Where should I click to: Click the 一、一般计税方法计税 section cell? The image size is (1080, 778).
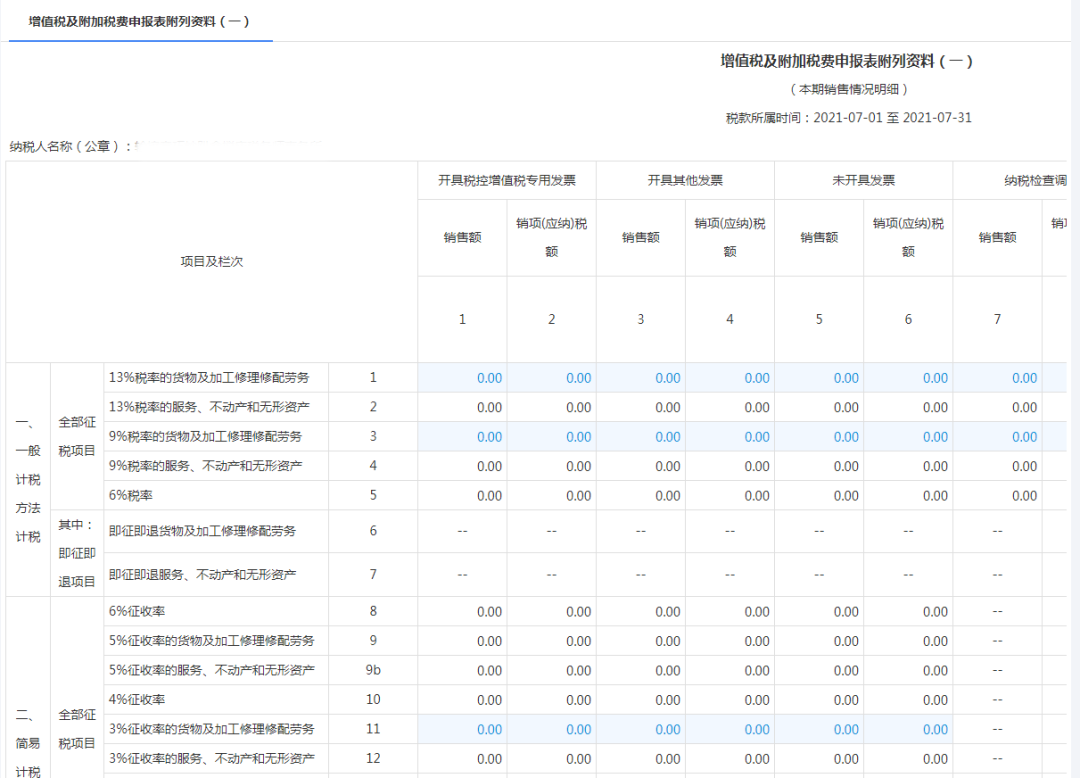point(28,479)
